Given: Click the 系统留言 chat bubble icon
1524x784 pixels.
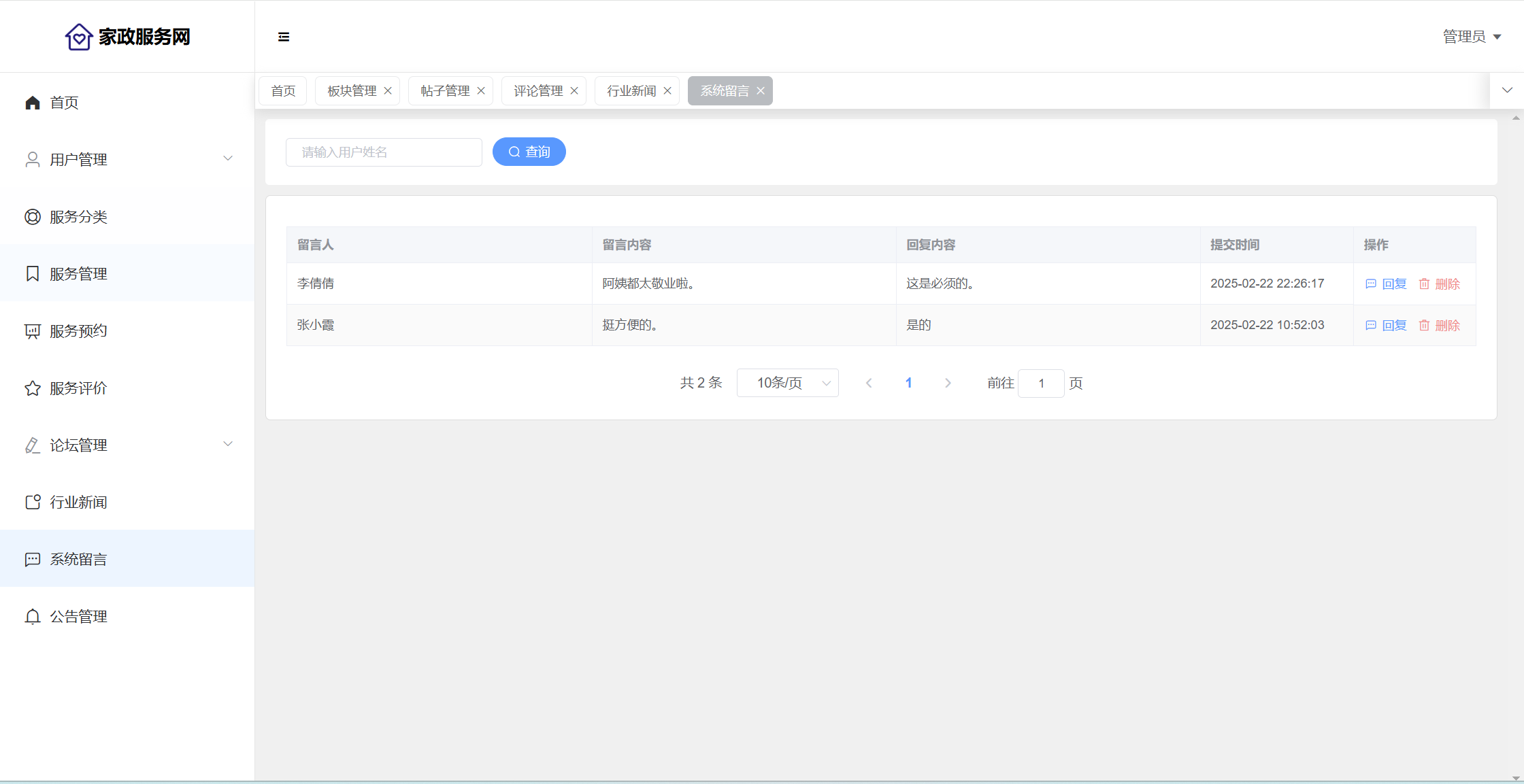Looking at the screenshot, I should [33, 560].
